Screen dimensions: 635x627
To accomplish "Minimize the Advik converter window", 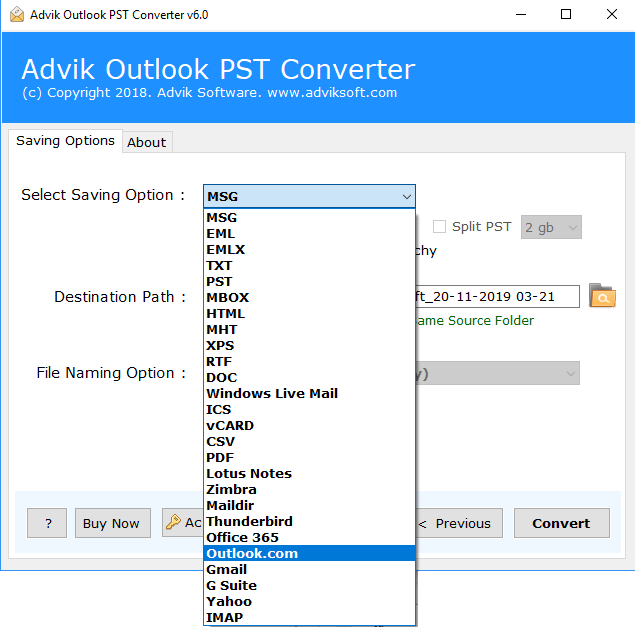I will [x=521, y=15].
